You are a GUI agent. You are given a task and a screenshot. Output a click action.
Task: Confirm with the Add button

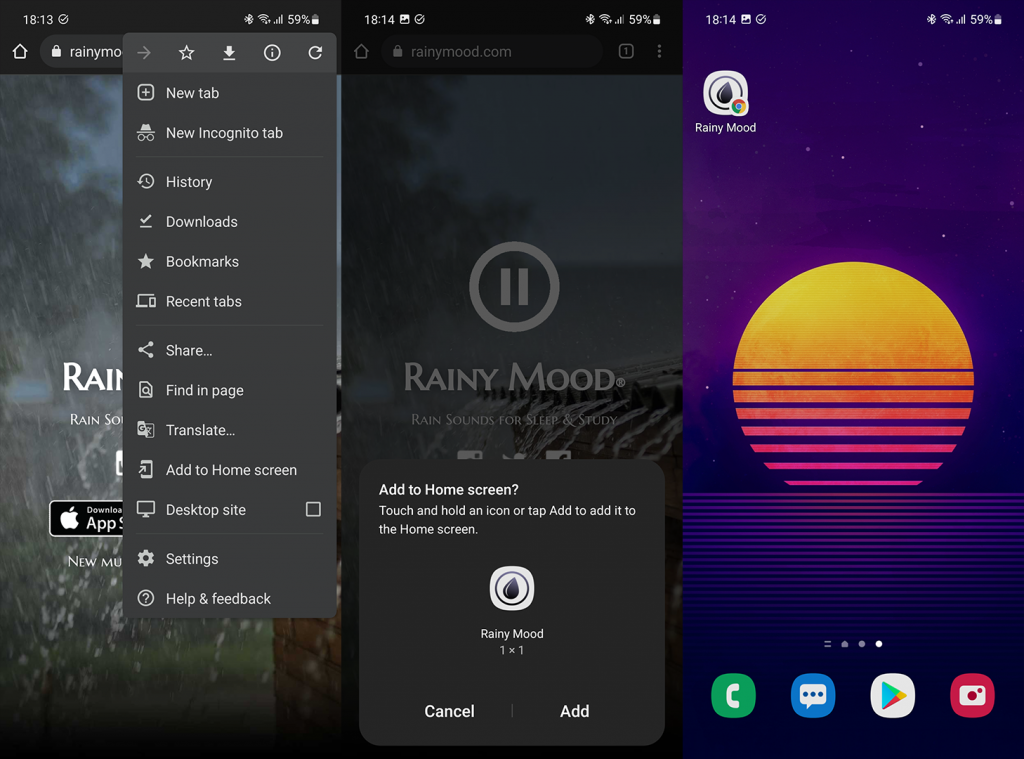(575, 711)
